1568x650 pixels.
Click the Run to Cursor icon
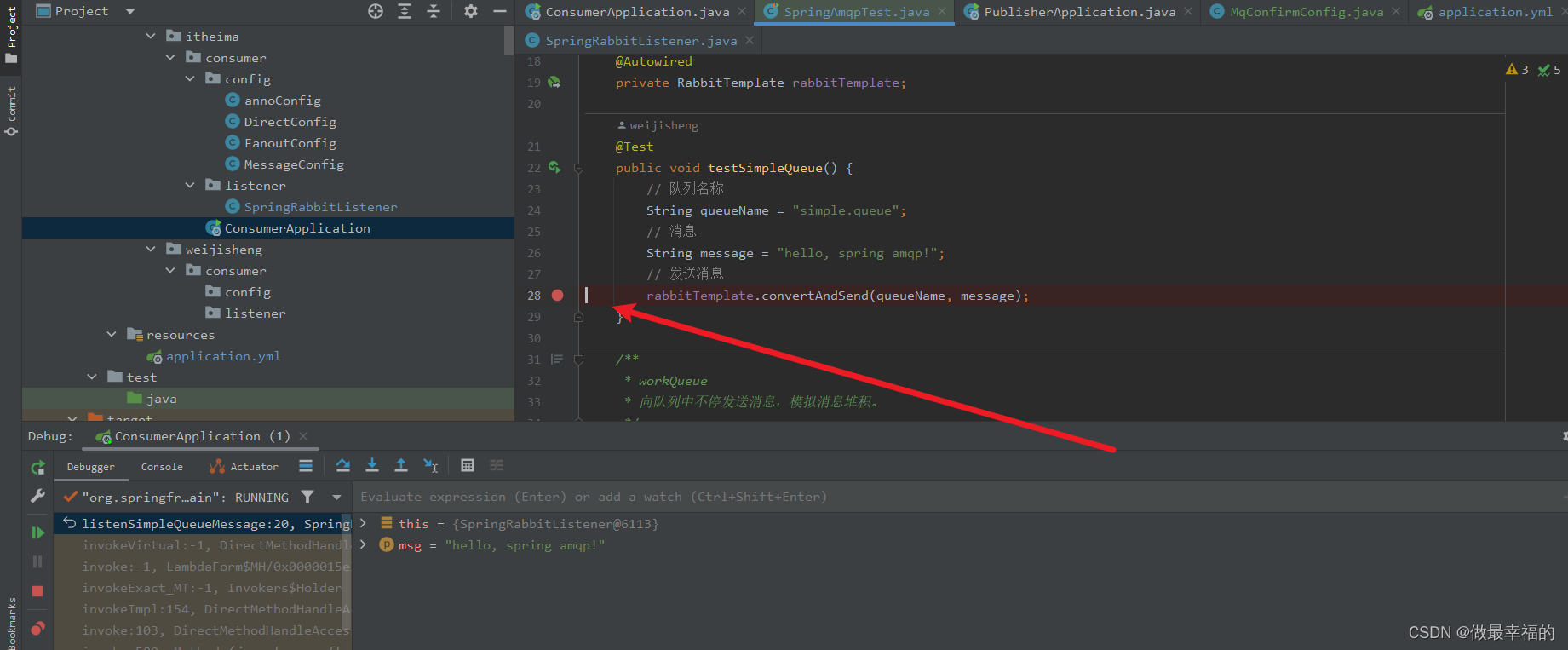431,465
